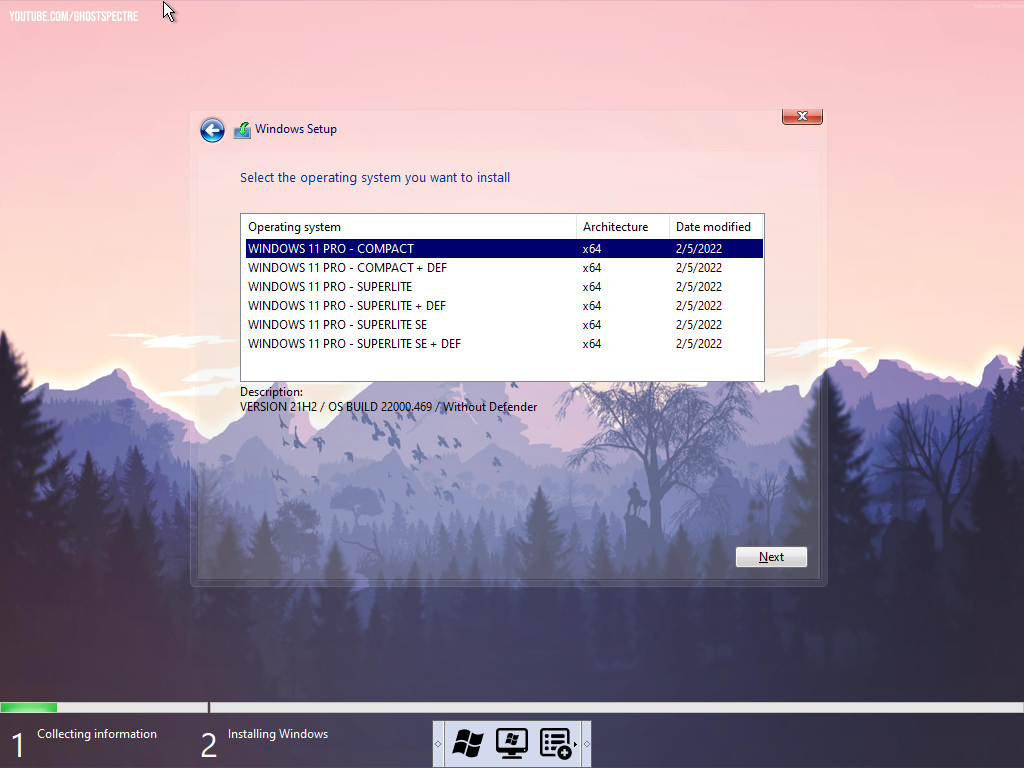
Task: Expand the small arrow beside list-plus icon
Action: (x=575, y=744)
